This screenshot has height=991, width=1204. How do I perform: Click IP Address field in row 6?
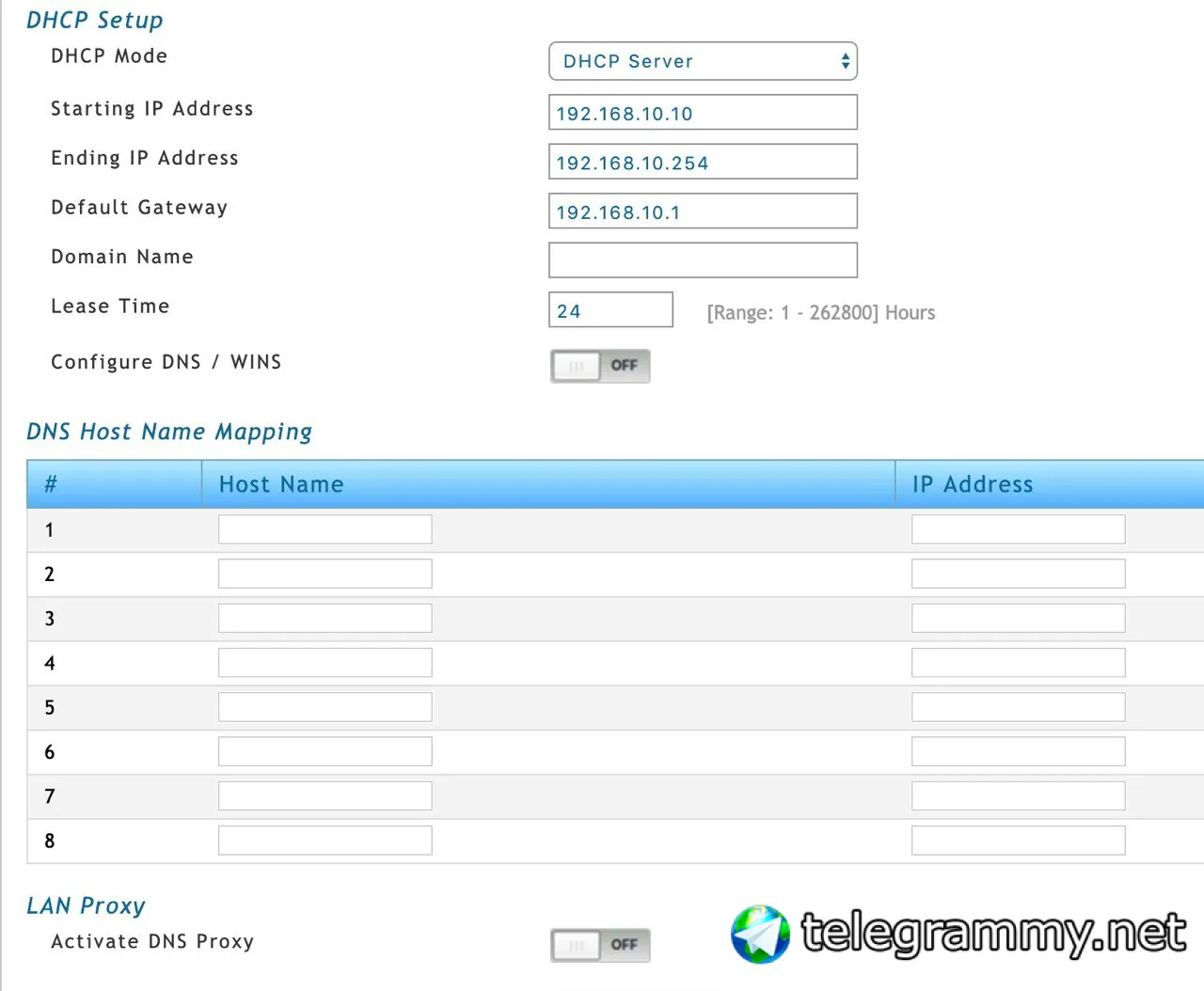click(1019, 751)
